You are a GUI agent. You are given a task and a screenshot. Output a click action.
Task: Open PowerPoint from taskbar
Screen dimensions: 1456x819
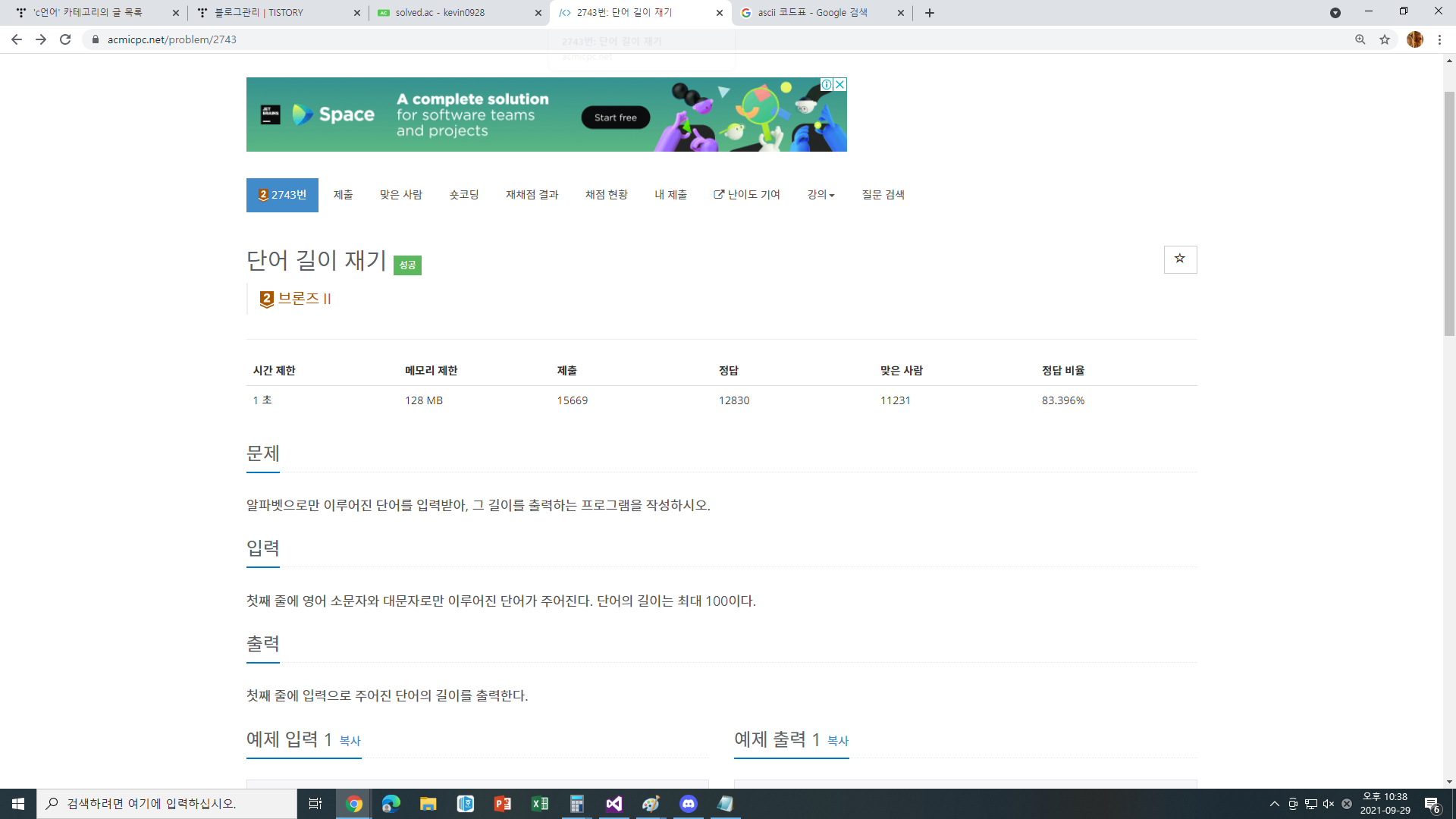coord(503,804)
